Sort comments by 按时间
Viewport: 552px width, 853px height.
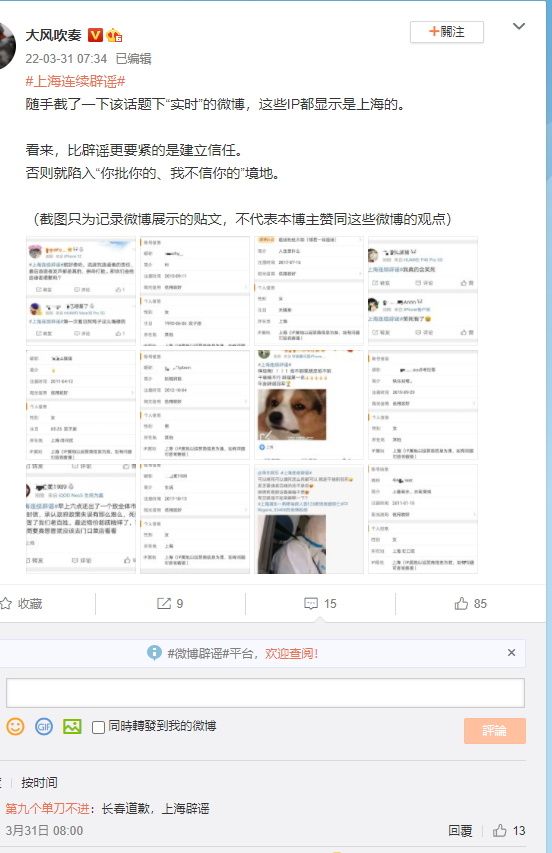(x=39, y=783)
